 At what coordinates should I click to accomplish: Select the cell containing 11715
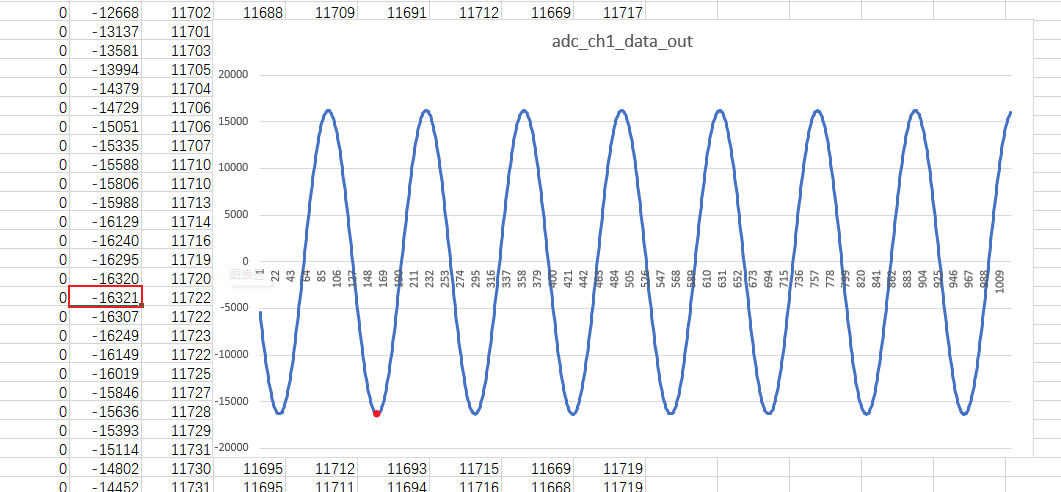pos(466,468)
